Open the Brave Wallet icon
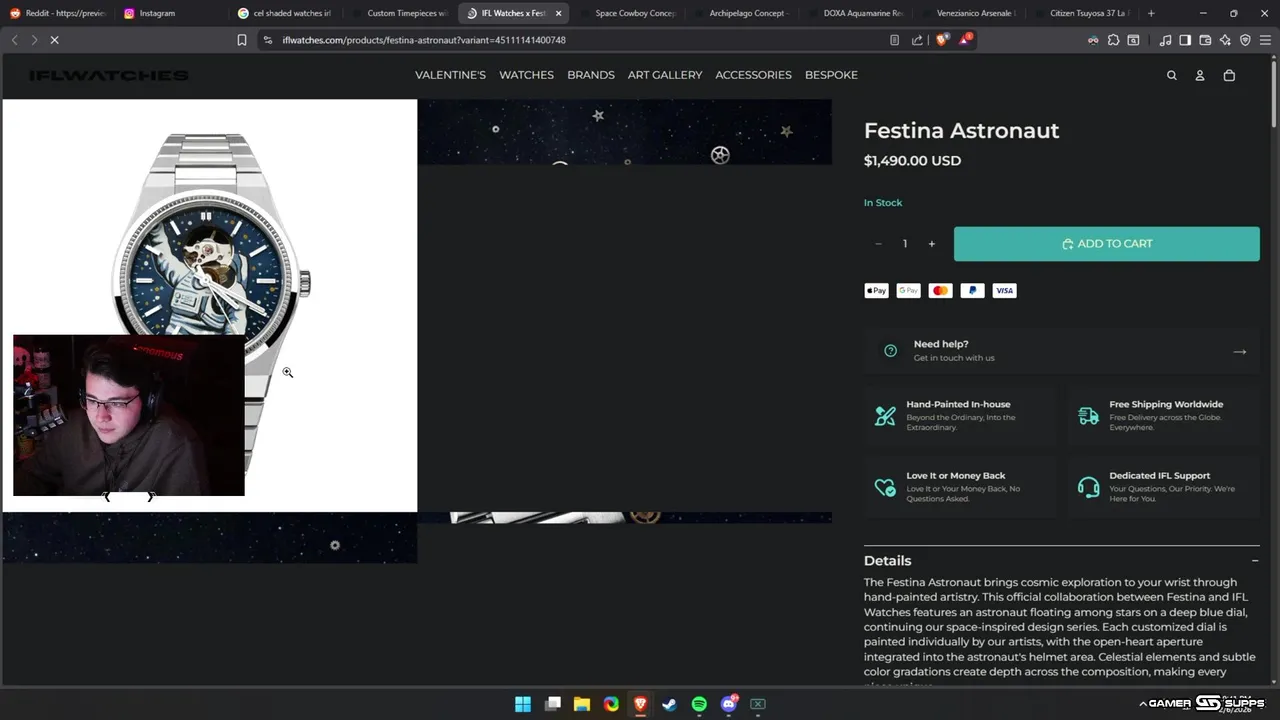The height and width of the screenshot is (720, 1280). [1205, 40]
